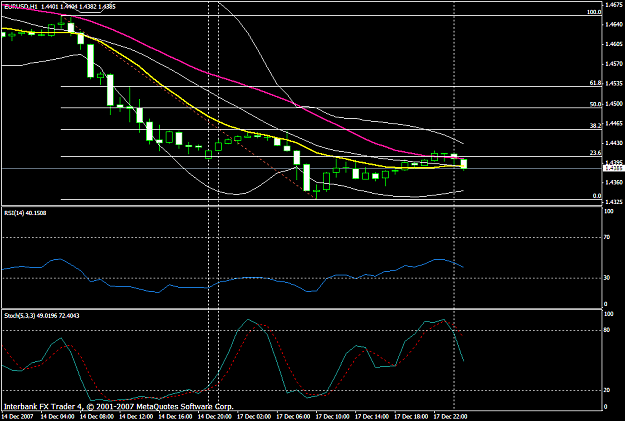Click the 1.4500 price scale value

(x=614, y=104)
